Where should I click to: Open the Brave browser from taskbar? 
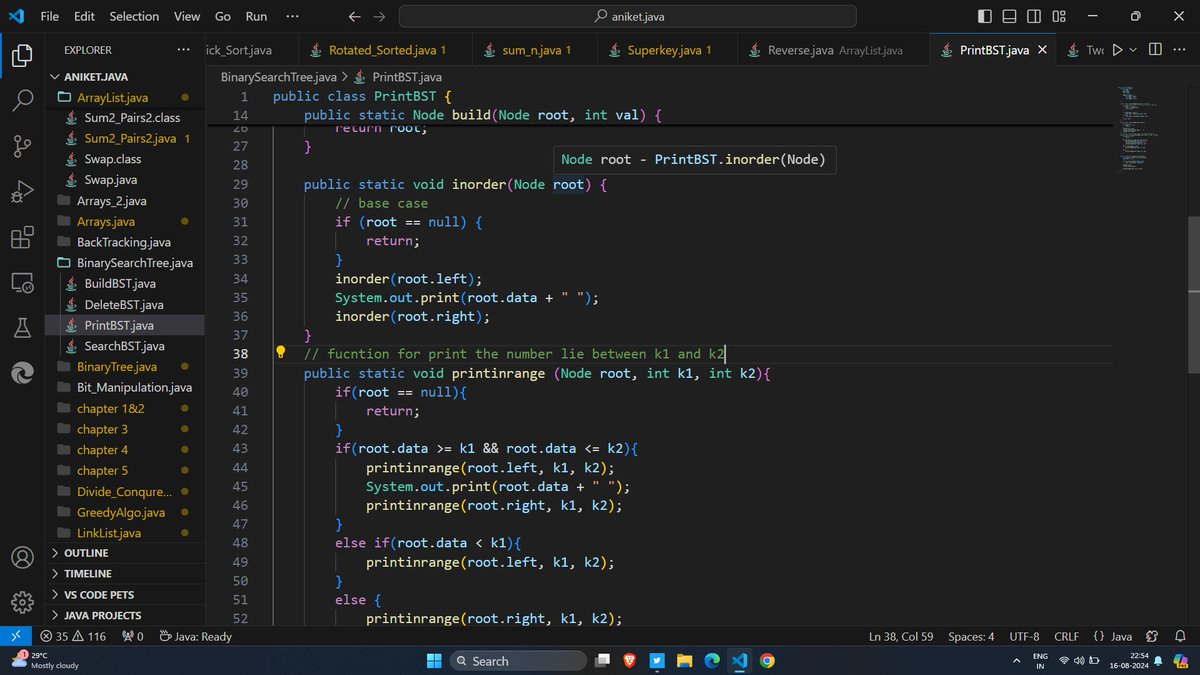(x=630, y=660)
